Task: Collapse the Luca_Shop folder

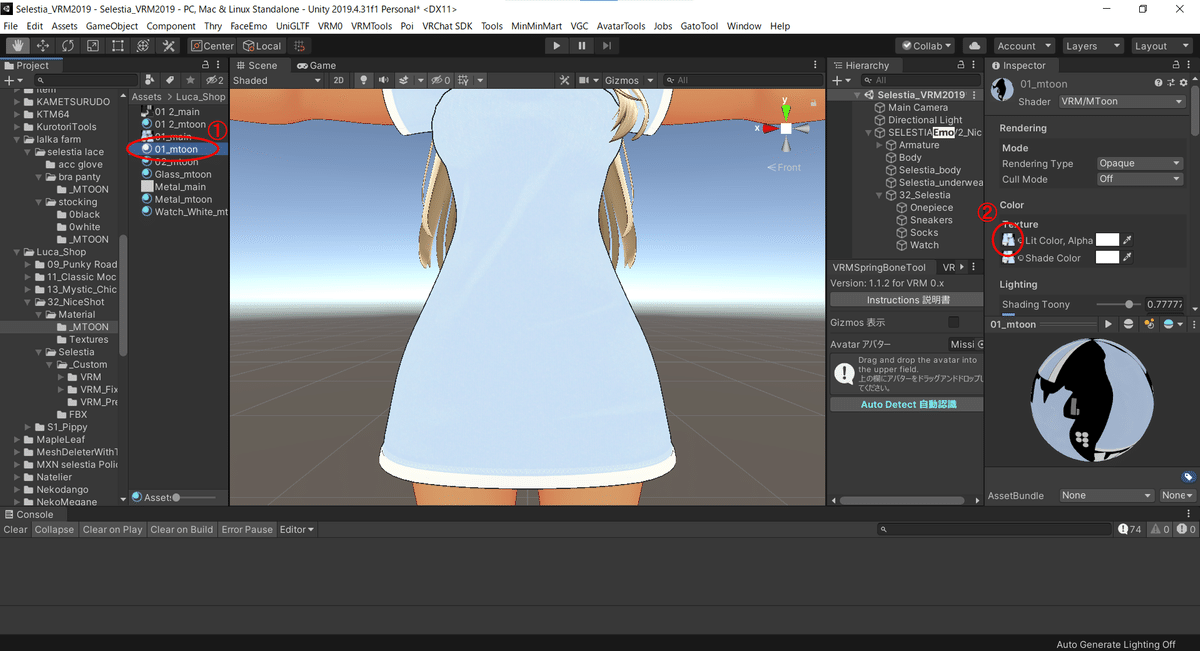Action: point(16,252)
